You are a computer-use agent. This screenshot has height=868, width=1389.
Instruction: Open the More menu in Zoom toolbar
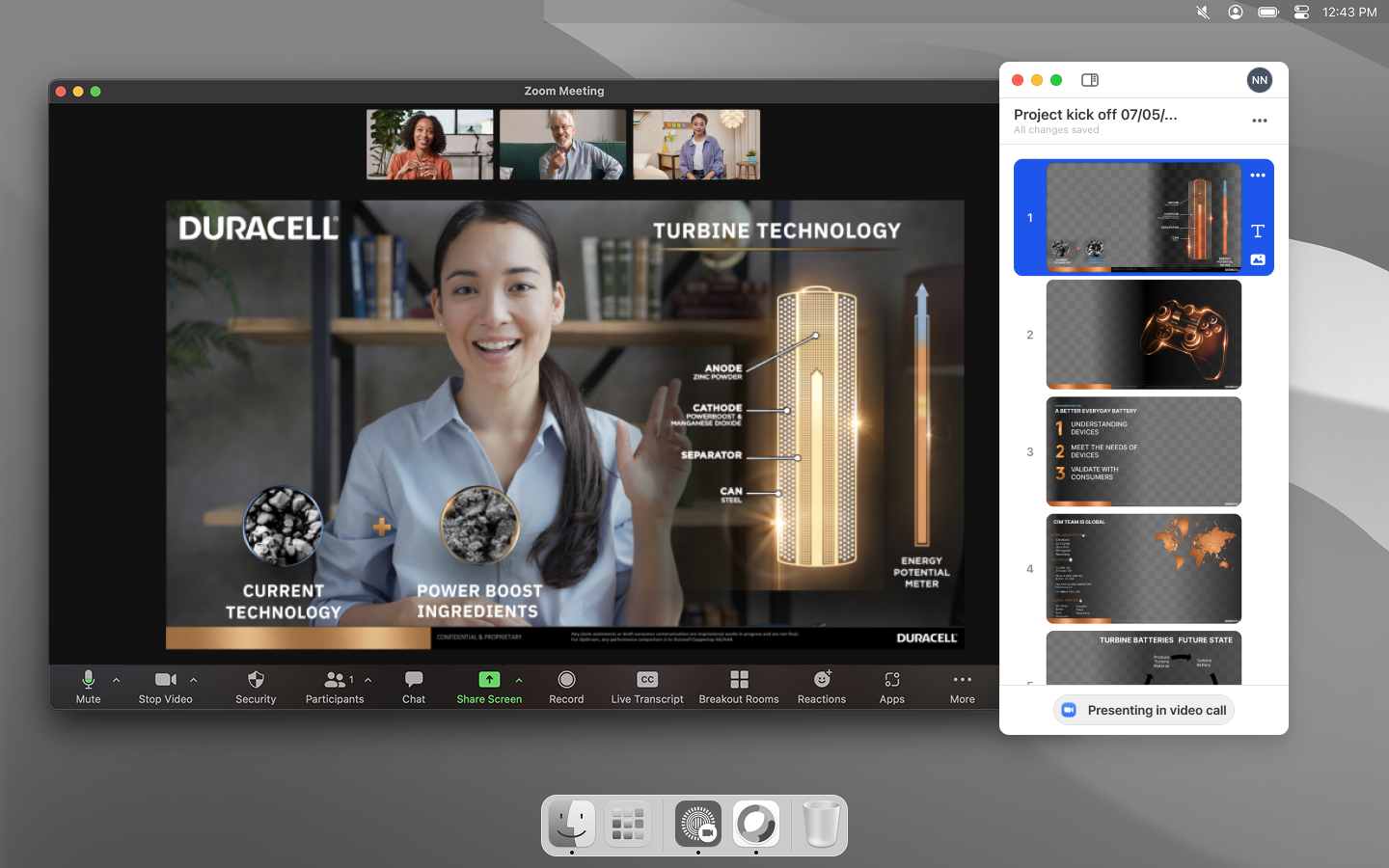point(963,687)
